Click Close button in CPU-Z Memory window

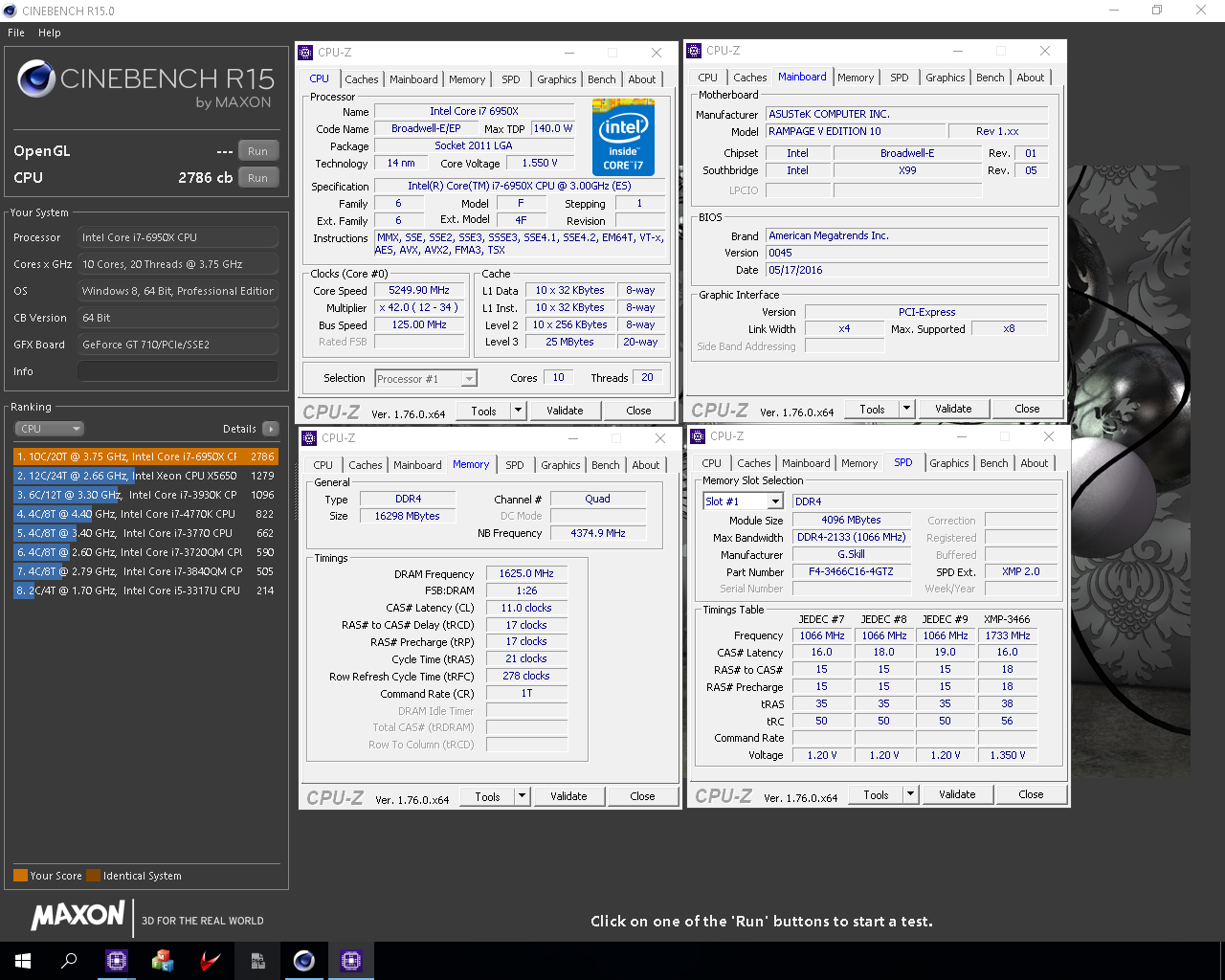642,796
